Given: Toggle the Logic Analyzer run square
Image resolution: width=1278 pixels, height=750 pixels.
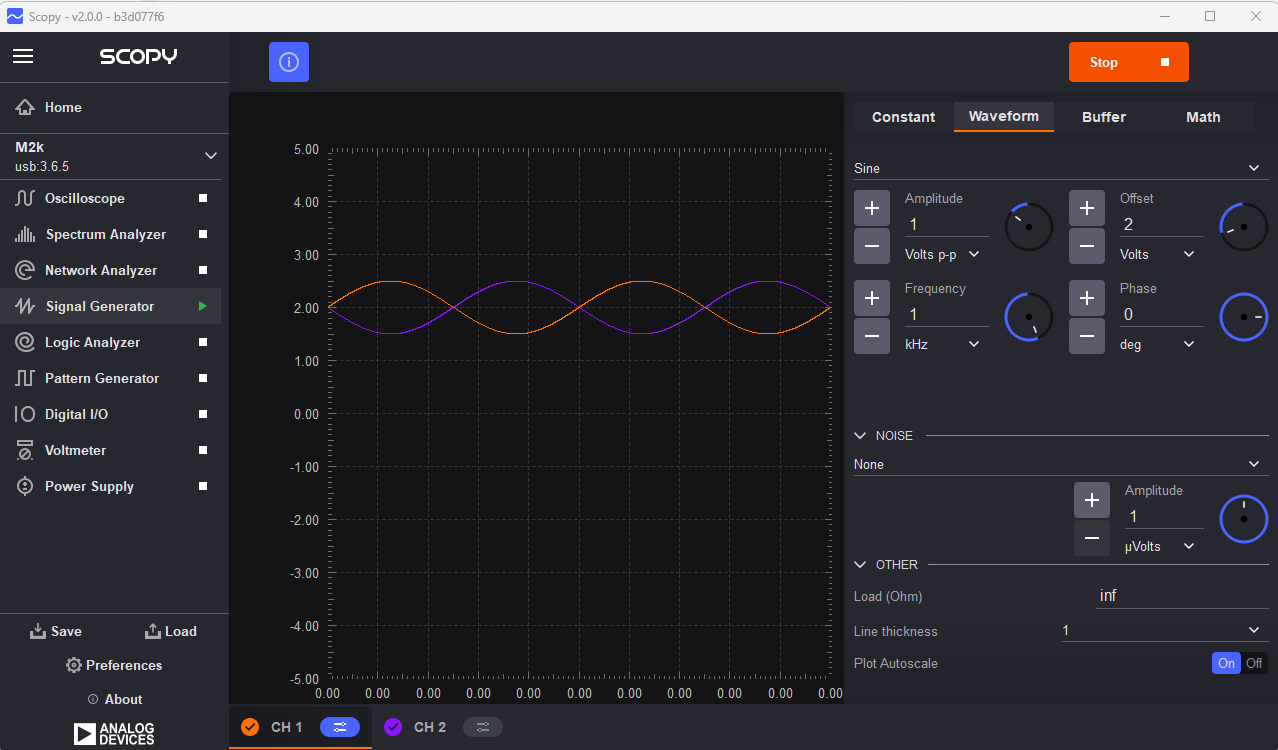Looking at the screenshot, I should pyautogui.click(x=203, y=342).
